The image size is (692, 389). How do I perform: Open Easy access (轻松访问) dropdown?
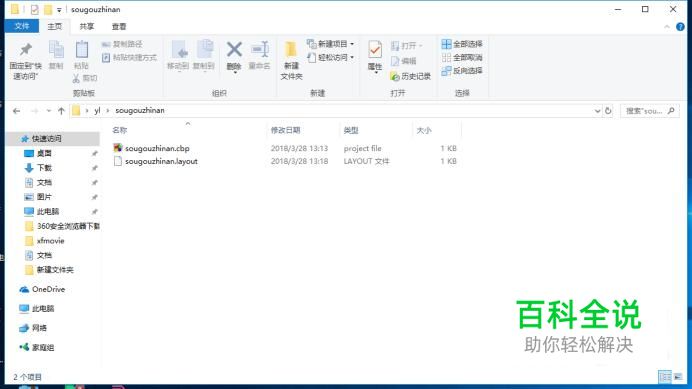[331, 57]
